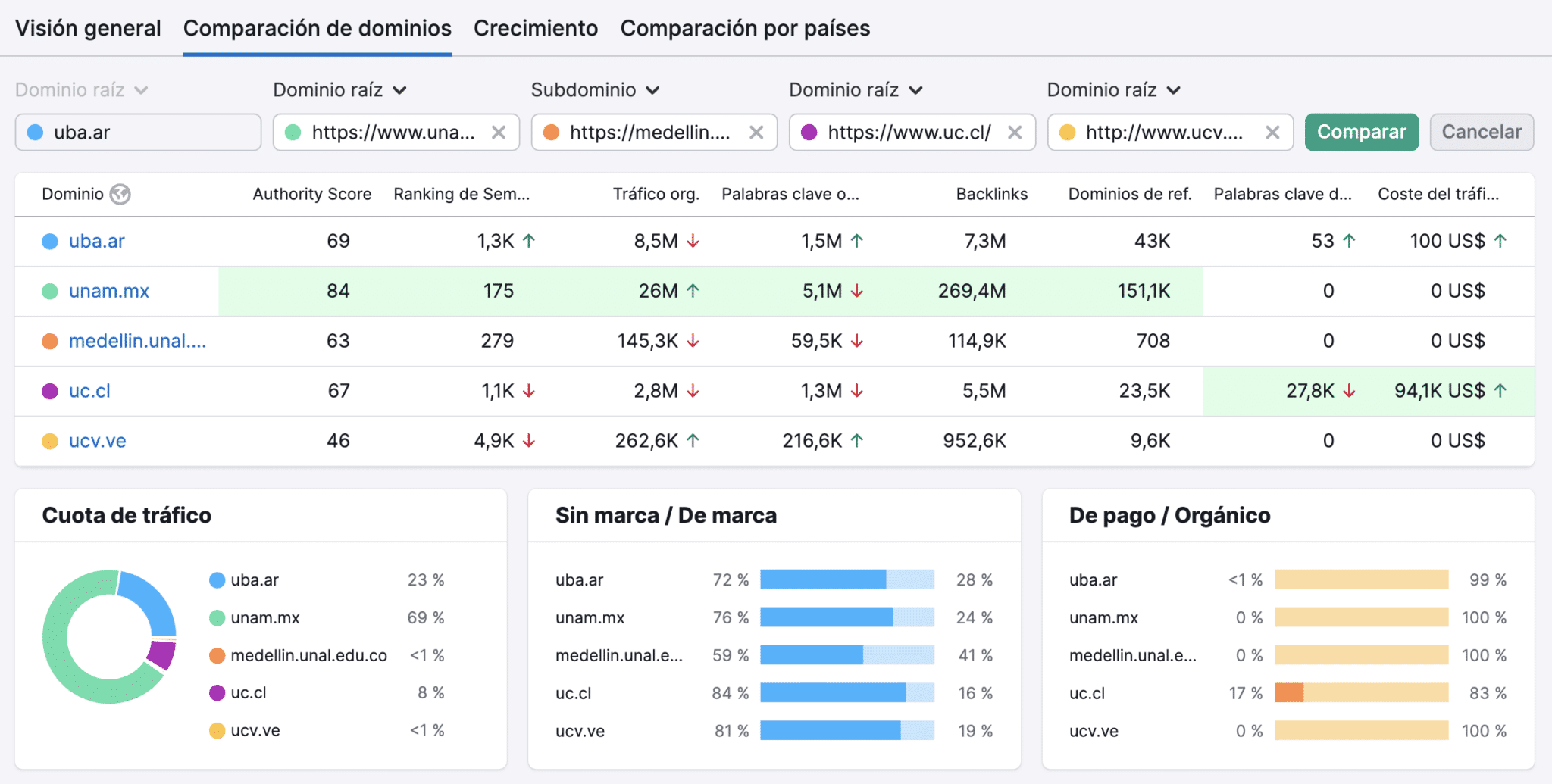Click the purple color dot beside uc.cl input

[811, 132]
